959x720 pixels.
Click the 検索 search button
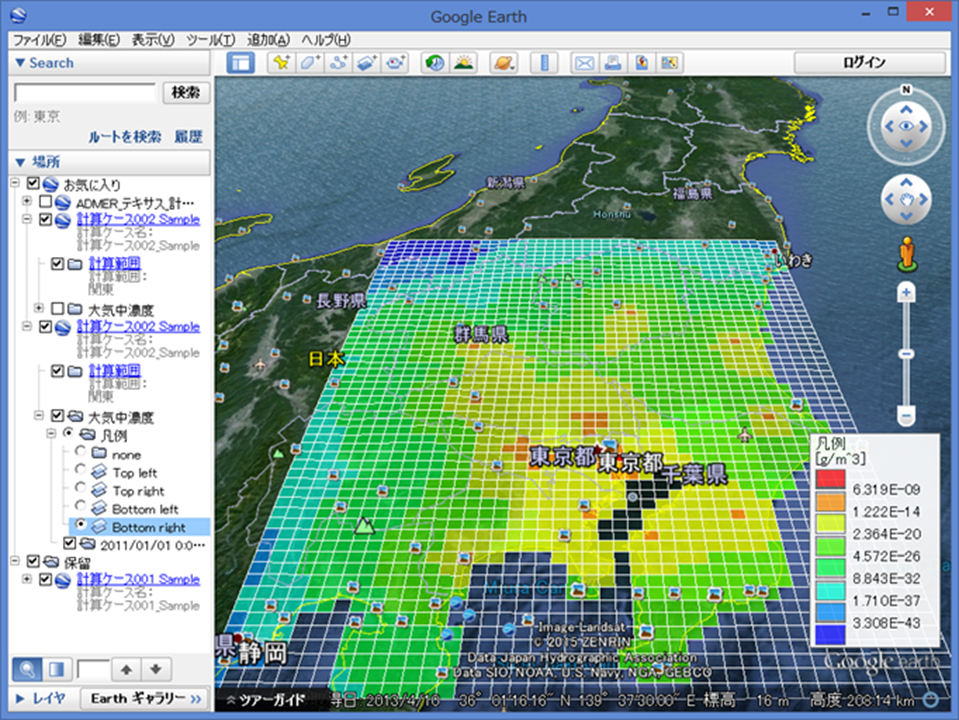click(186, 92)
